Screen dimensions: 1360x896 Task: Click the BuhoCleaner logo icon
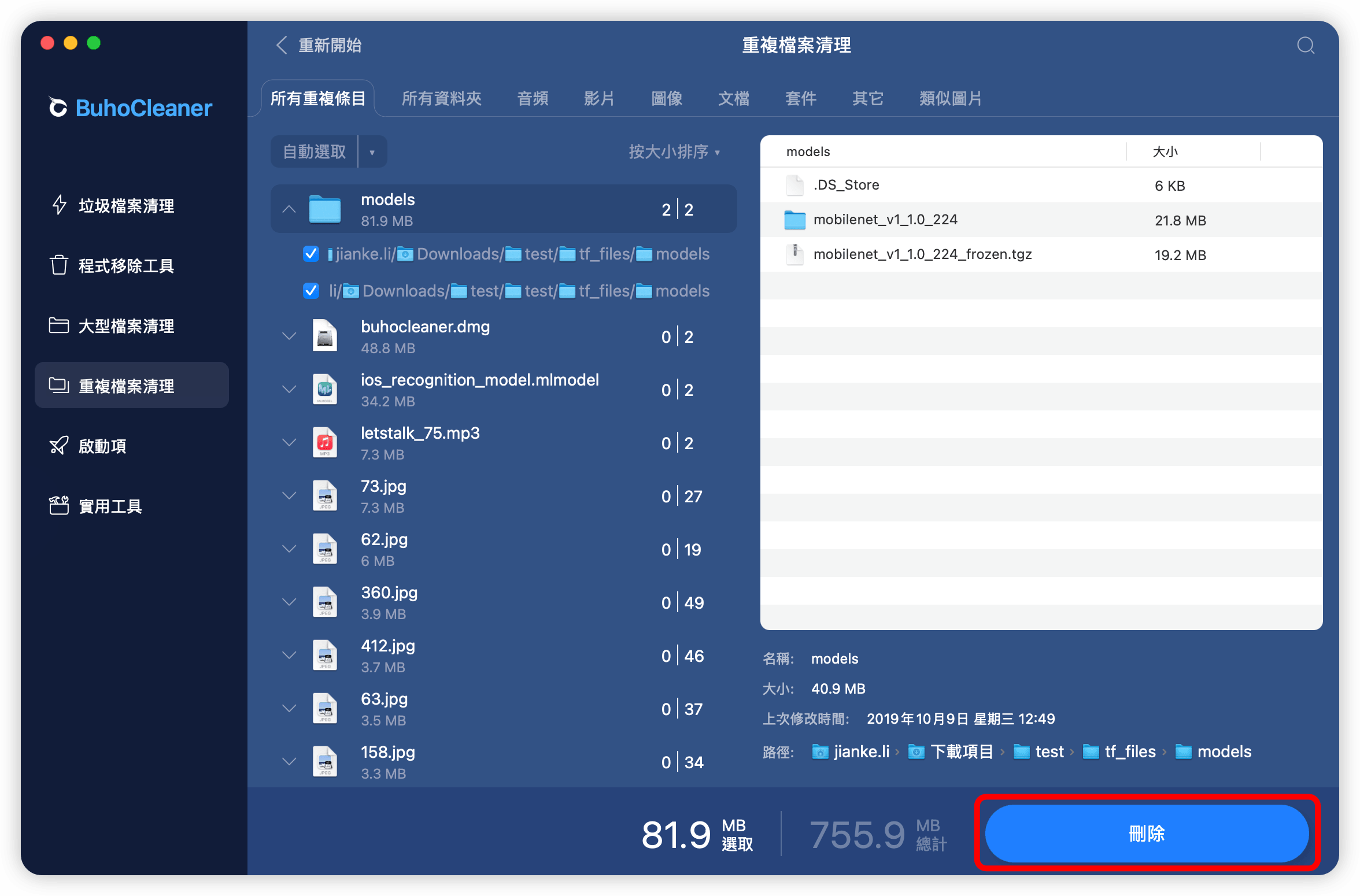pyautogui.click(x=58, y=108)
